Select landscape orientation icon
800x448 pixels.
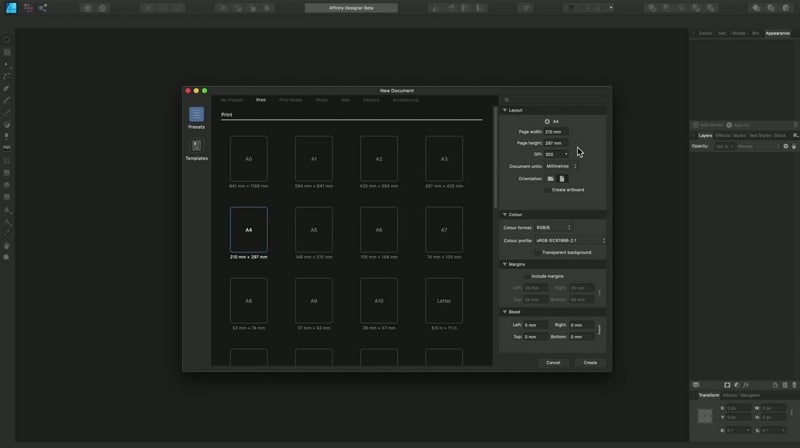tap(551, 179)
